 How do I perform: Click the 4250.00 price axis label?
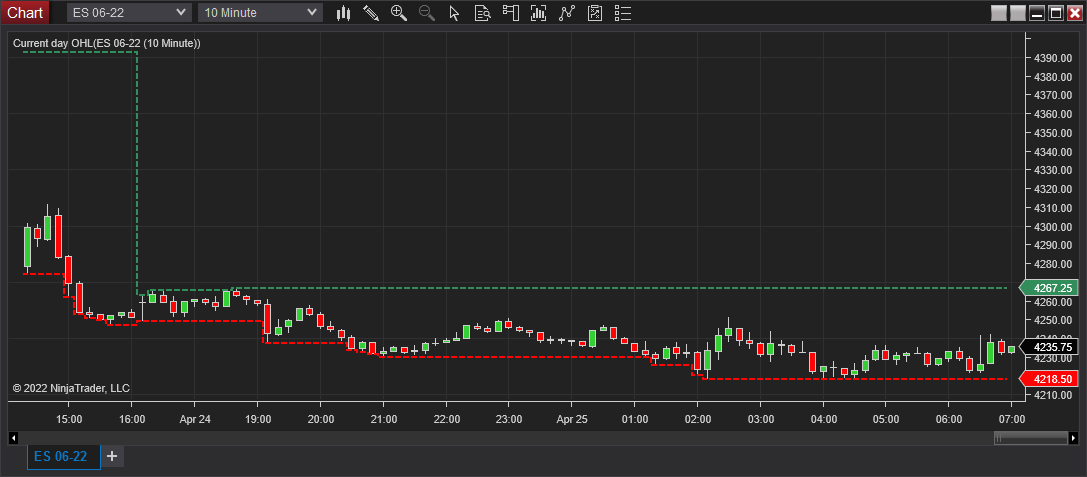coord(1054,320)
